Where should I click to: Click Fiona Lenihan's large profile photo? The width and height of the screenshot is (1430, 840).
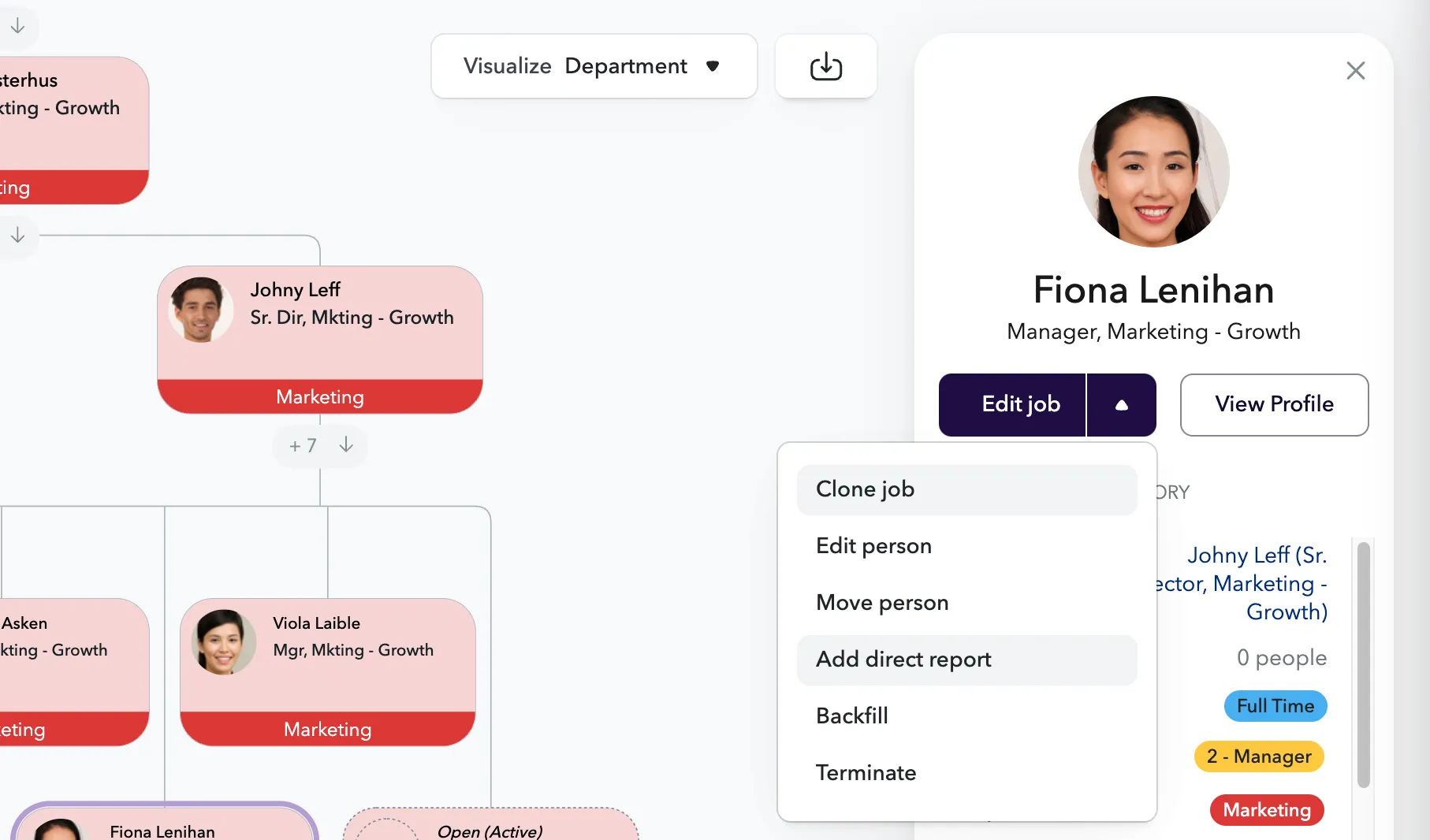pos(1153,172)
